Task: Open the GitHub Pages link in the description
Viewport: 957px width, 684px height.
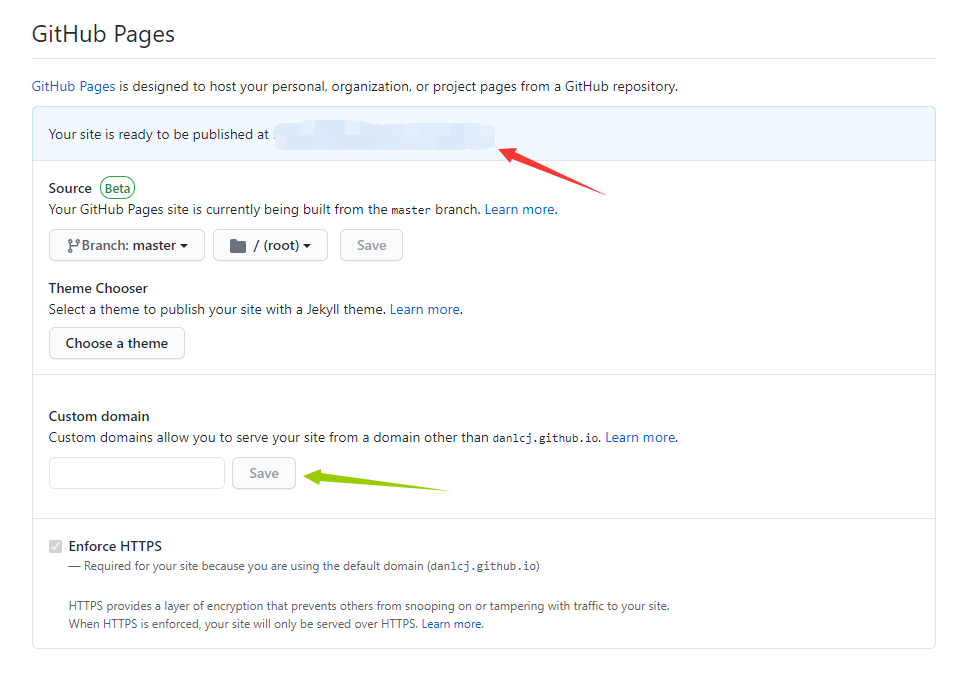Action: click(x=73, y=86)
